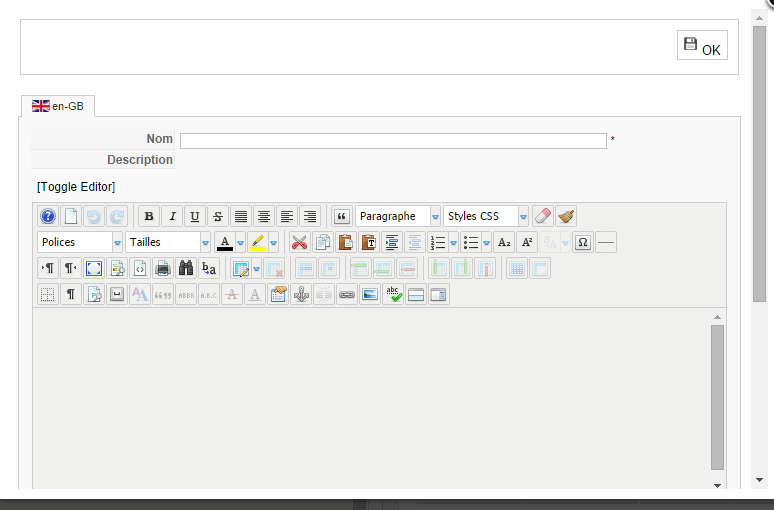Click the Bold formatting icon
The height and width of the screenshot is (510, 774).
[x=149, y=216]
